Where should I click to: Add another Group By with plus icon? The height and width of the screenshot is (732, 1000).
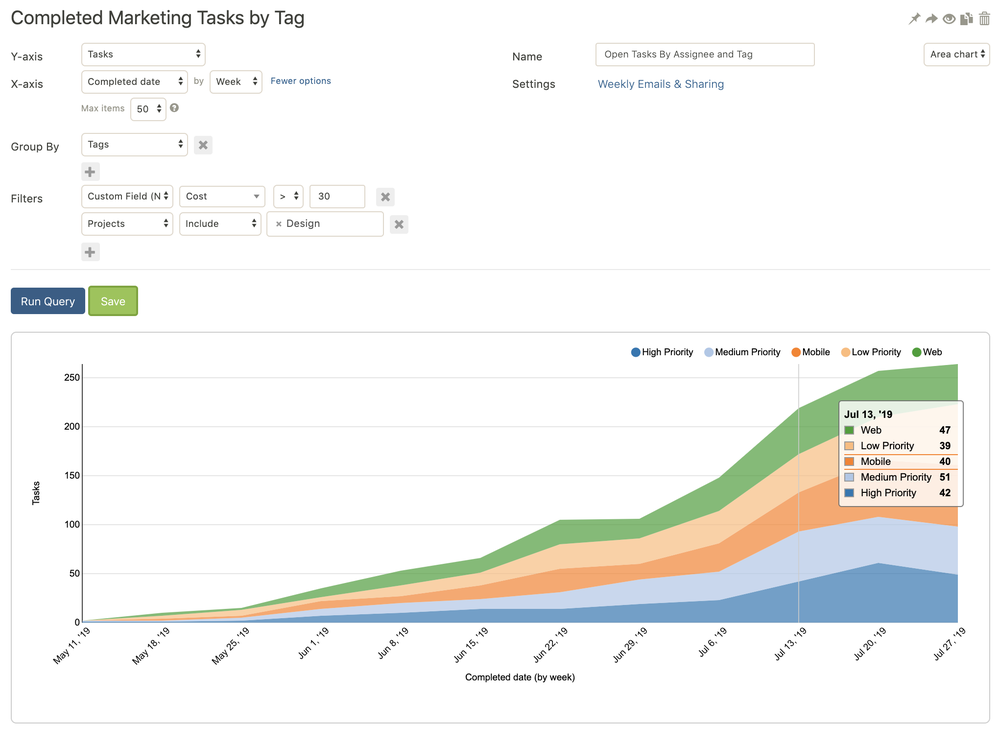point(90,172)
